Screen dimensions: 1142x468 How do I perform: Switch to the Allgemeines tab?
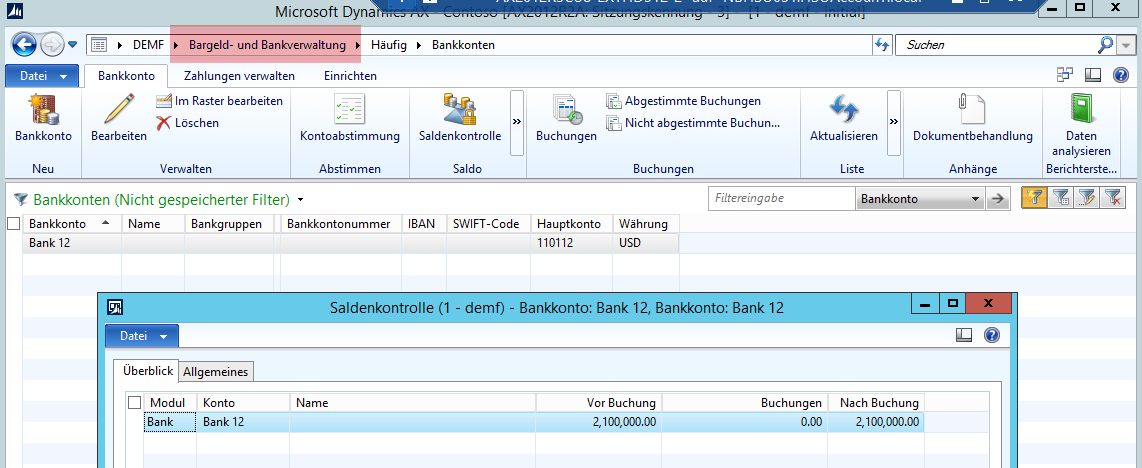[x=215, y=372]
